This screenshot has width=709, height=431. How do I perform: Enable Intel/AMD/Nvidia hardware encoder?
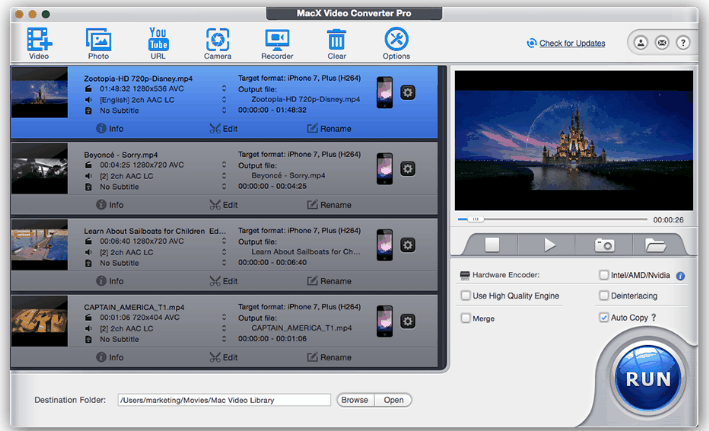[x=604, y=275]
